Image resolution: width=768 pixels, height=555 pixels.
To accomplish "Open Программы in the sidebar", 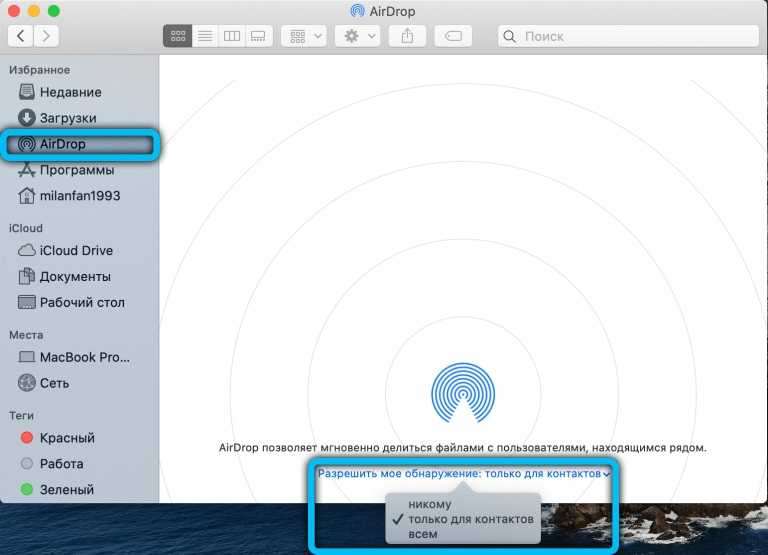I will click(80, 170).
